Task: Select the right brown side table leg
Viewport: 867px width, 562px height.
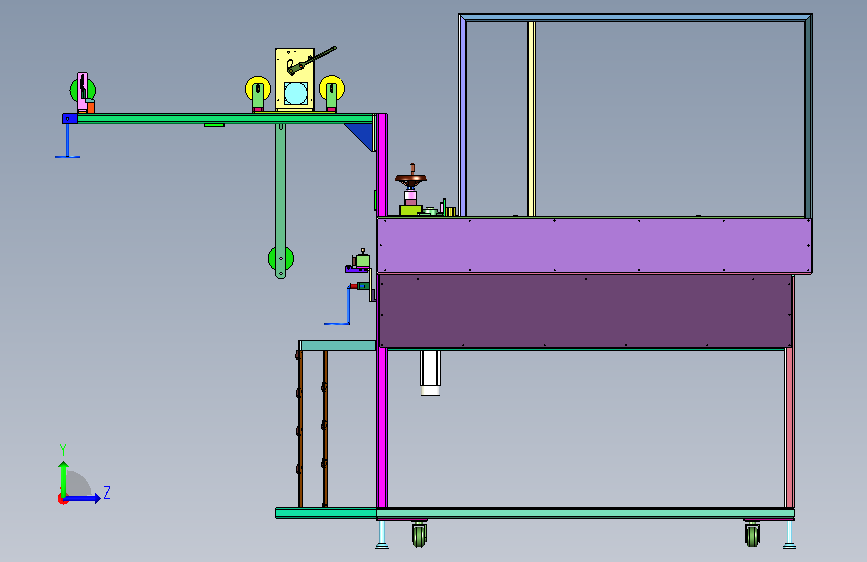Action: 325,429
